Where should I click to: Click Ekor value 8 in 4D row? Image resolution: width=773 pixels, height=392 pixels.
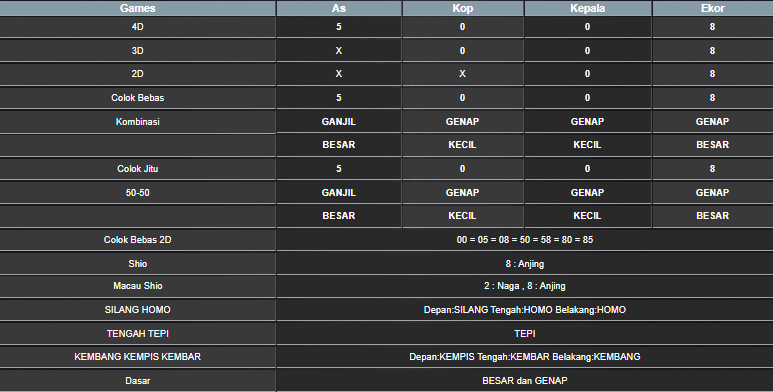click(712, 27)
